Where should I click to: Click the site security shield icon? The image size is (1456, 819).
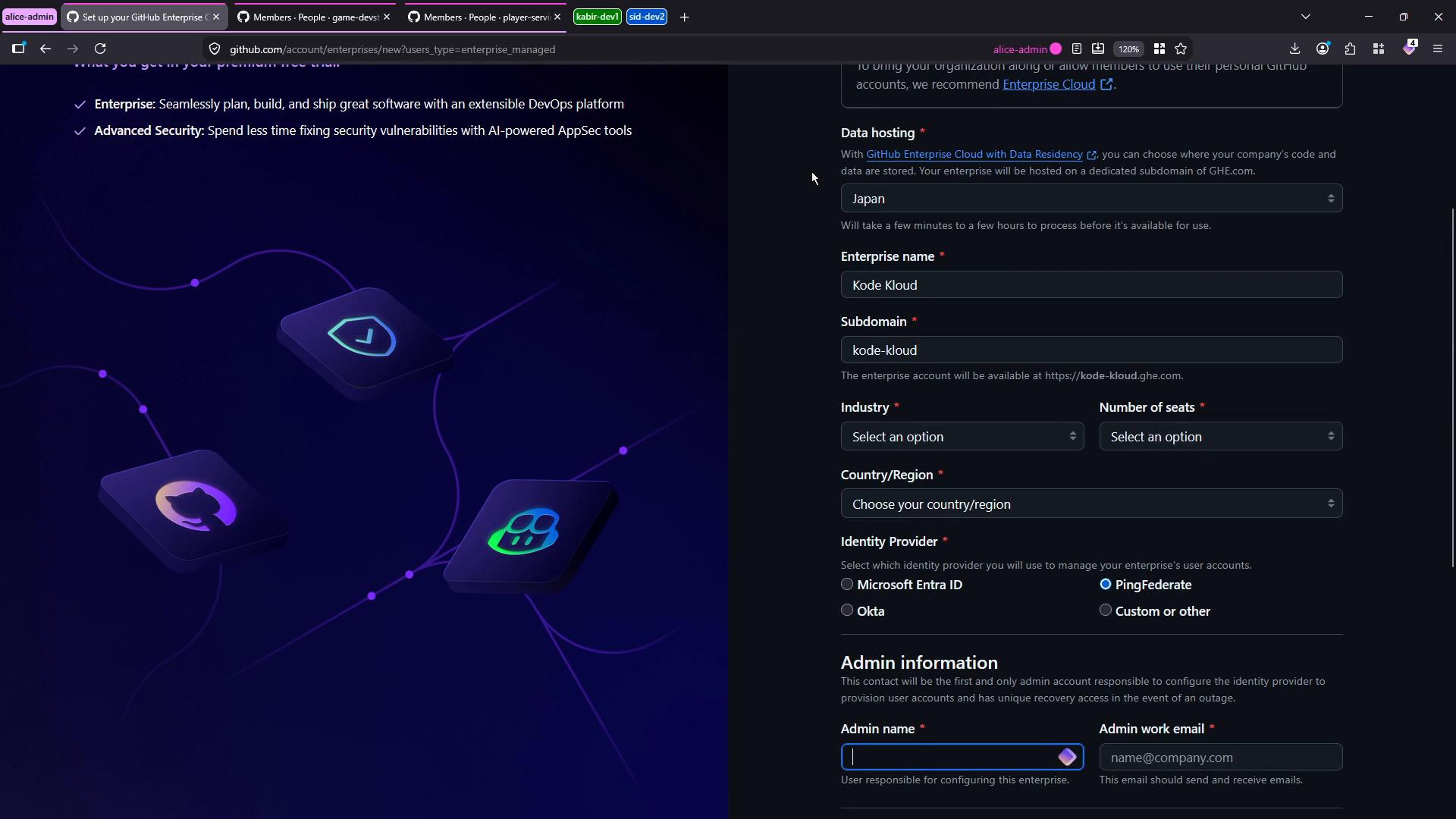pyautogui.click(x=215, y=49)
